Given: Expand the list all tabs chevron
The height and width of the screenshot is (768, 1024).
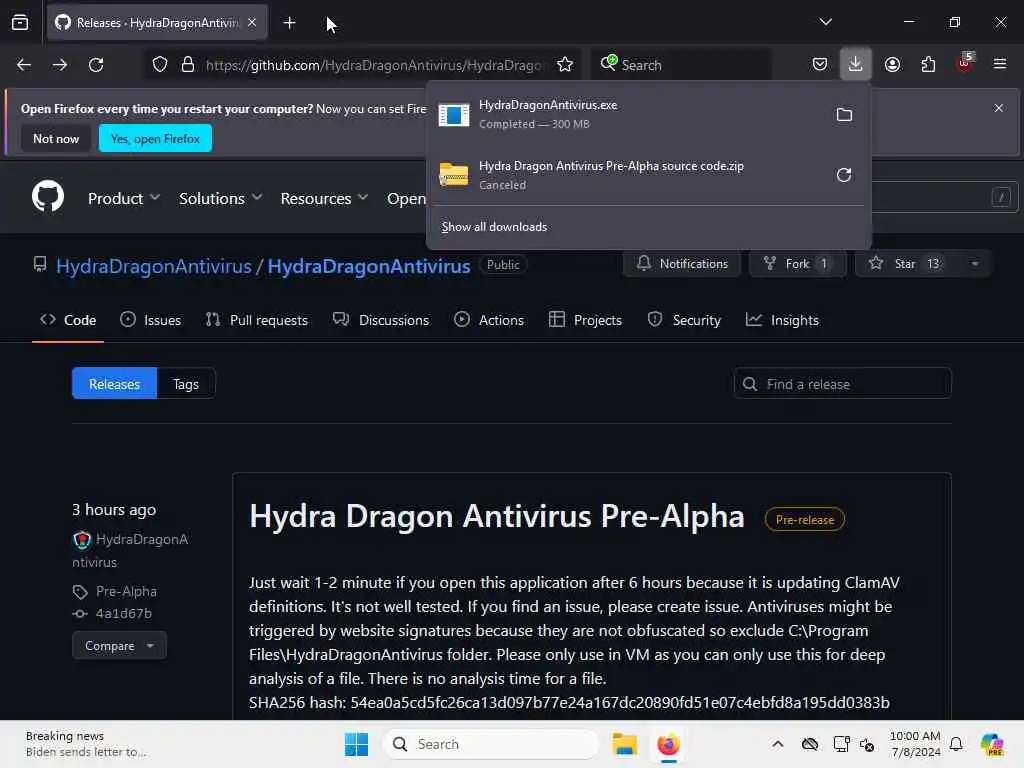Looking at the screenshot, I should [x=825, y=22].
